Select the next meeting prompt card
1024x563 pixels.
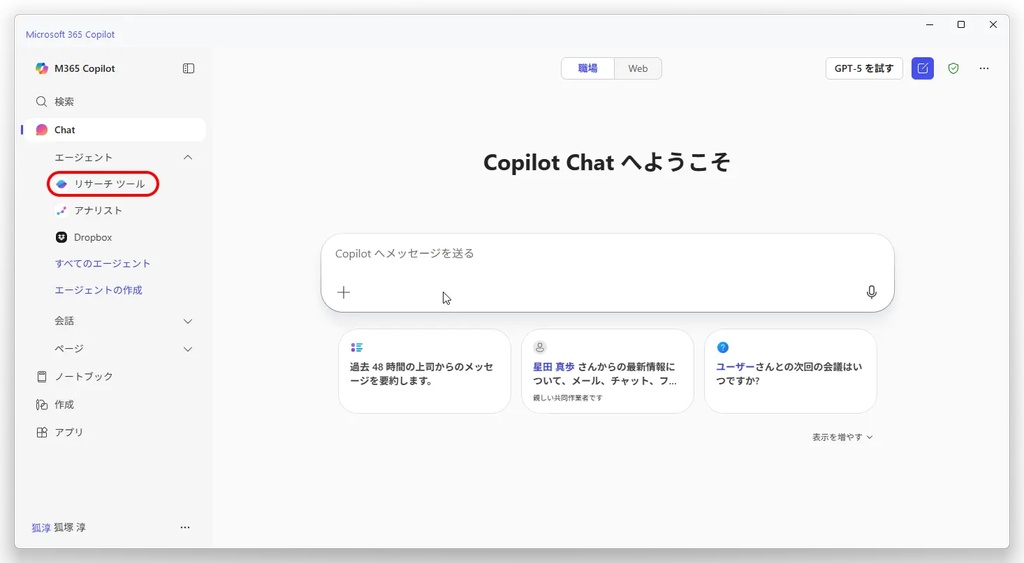pos(790,371)
